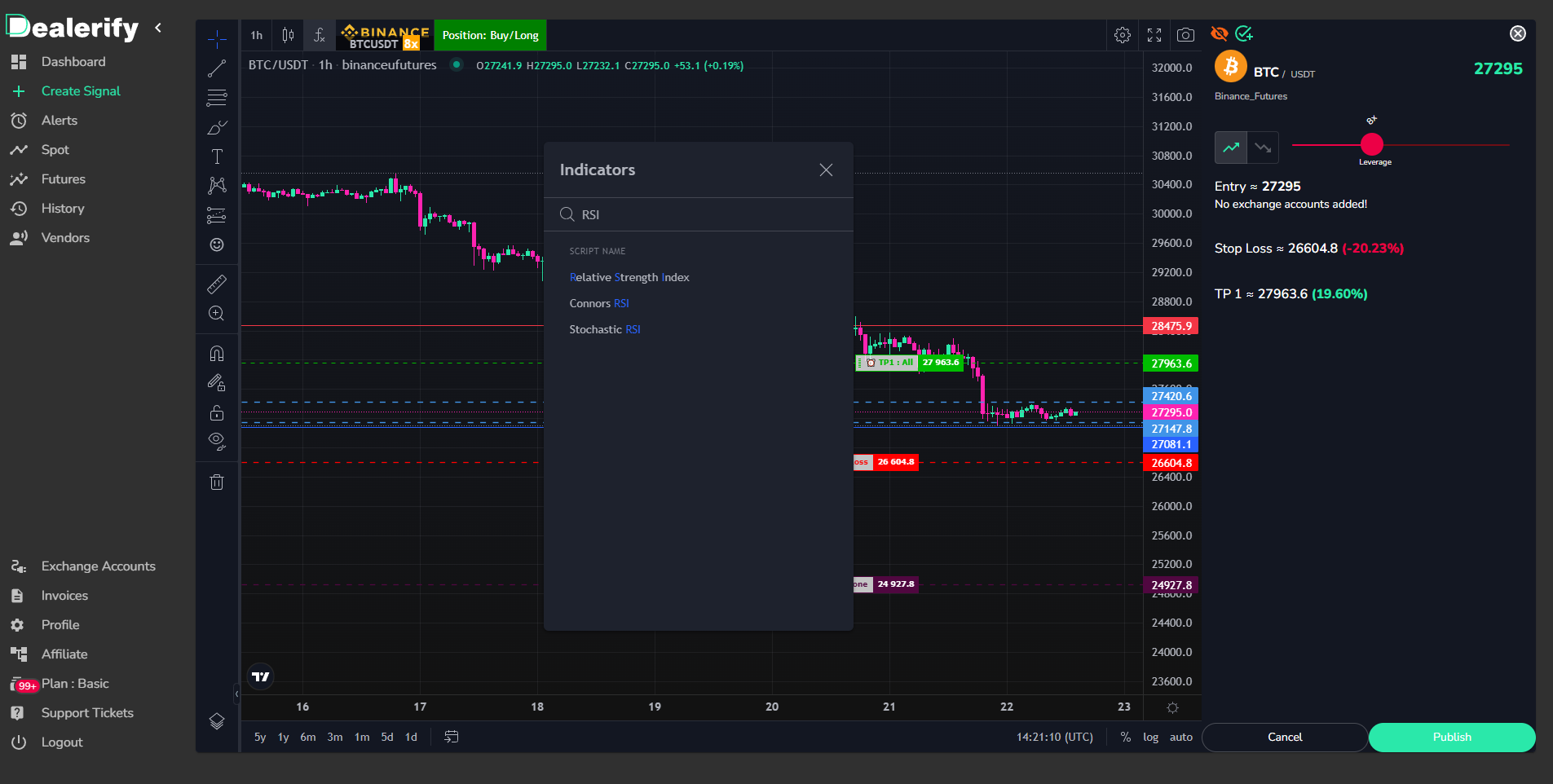Image resolution: width=1553 pixels, height=784 pixels.
Task: Enable the magnet snapping mode
Action: pos(216,353)
